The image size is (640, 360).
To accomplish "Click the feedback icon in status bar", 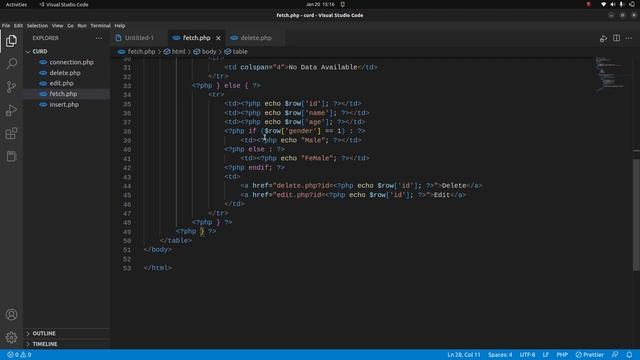I will point(615,355).
